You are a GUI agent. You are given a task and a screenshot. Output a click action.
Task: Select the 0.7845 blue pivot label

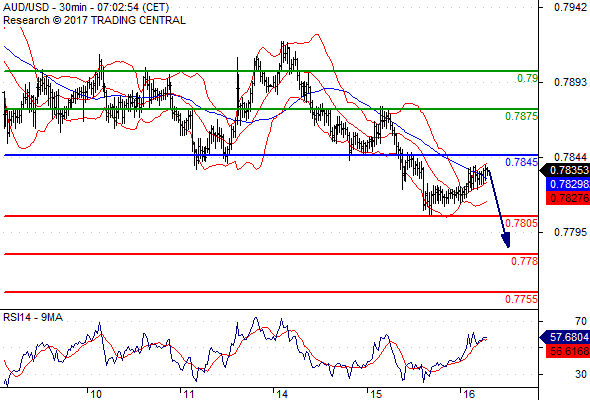click(x=522, y=162)
